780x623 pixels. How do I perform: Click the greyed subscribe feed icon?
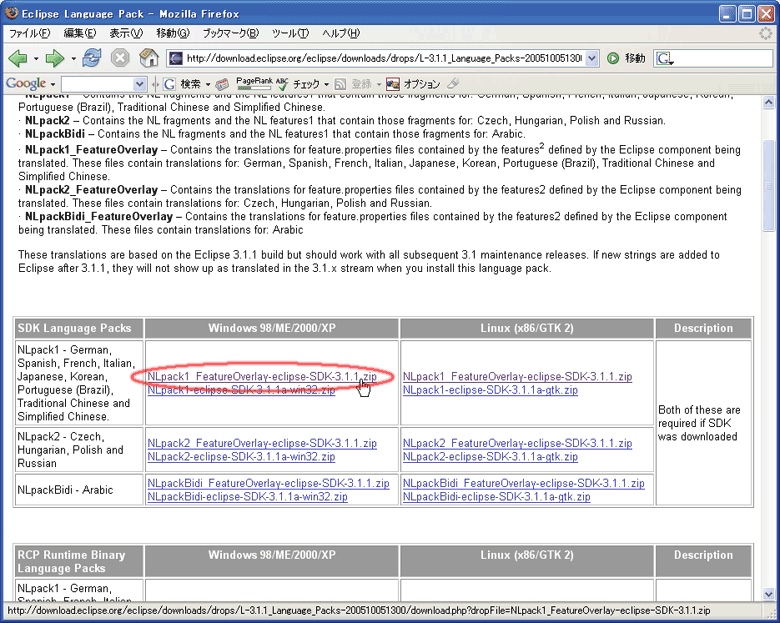click(x=340, y=84)
